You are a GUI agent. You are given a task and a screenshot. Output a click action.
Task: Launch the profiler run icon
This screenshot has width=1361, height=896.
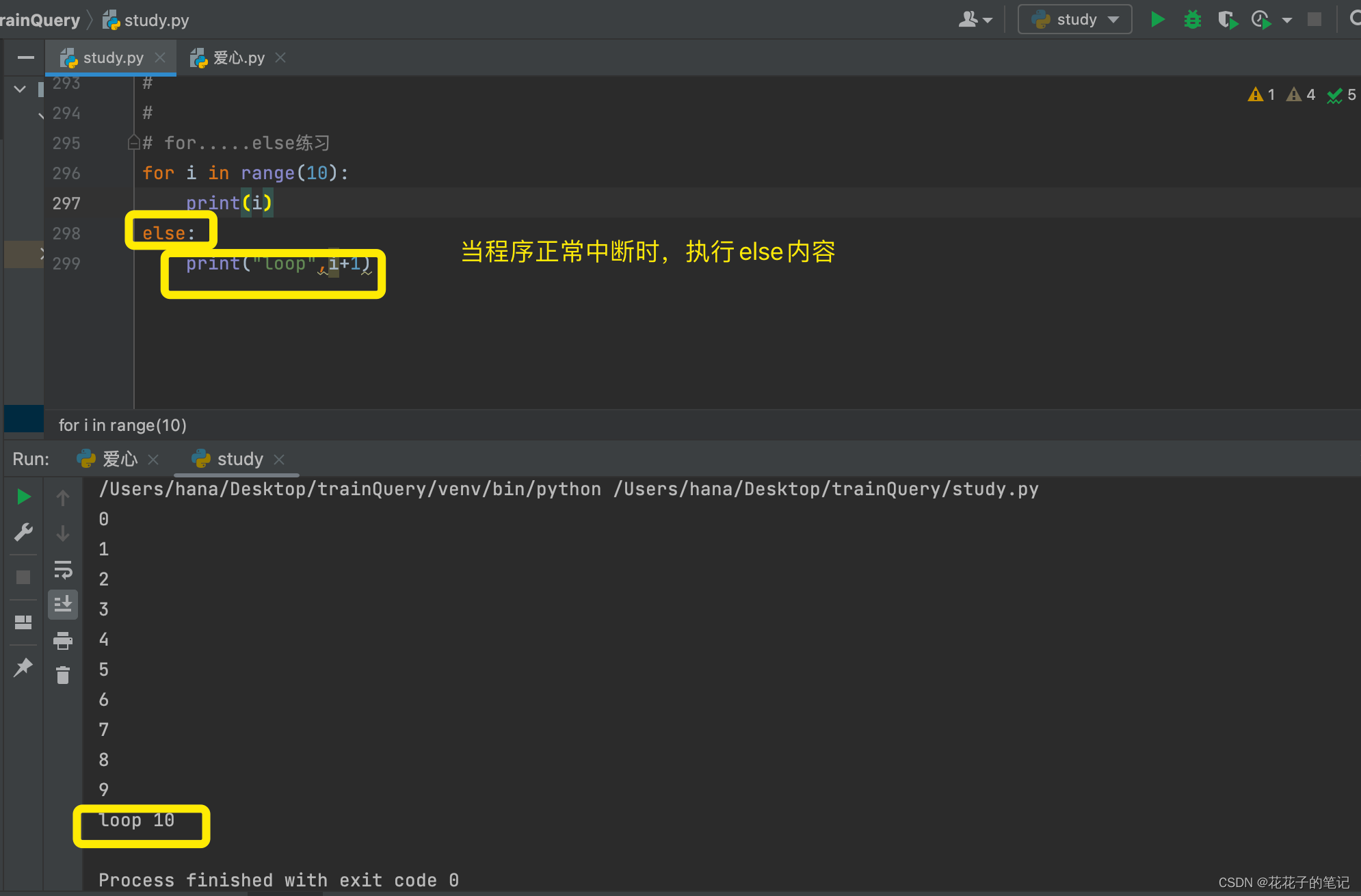click(x=1261, y=20)
